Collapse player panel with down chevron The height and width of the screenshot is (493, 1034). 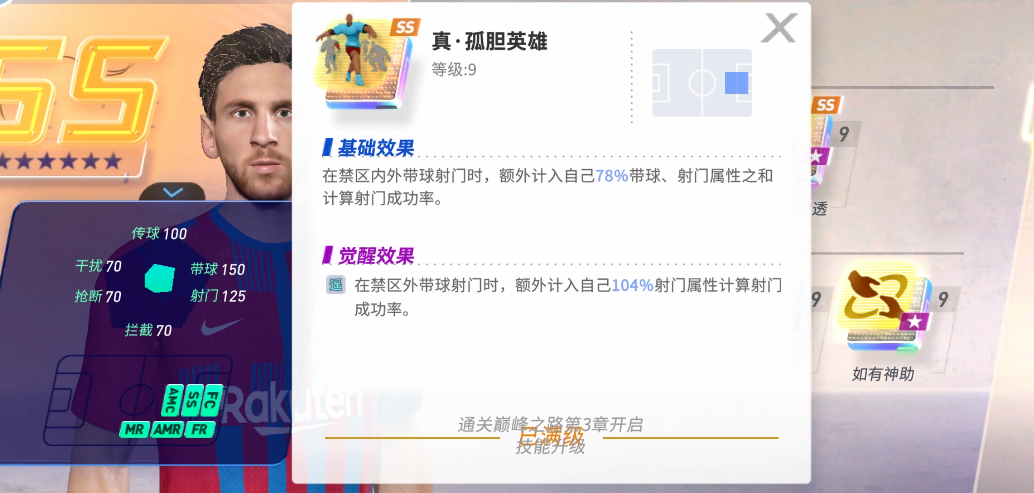click(172, 192)
